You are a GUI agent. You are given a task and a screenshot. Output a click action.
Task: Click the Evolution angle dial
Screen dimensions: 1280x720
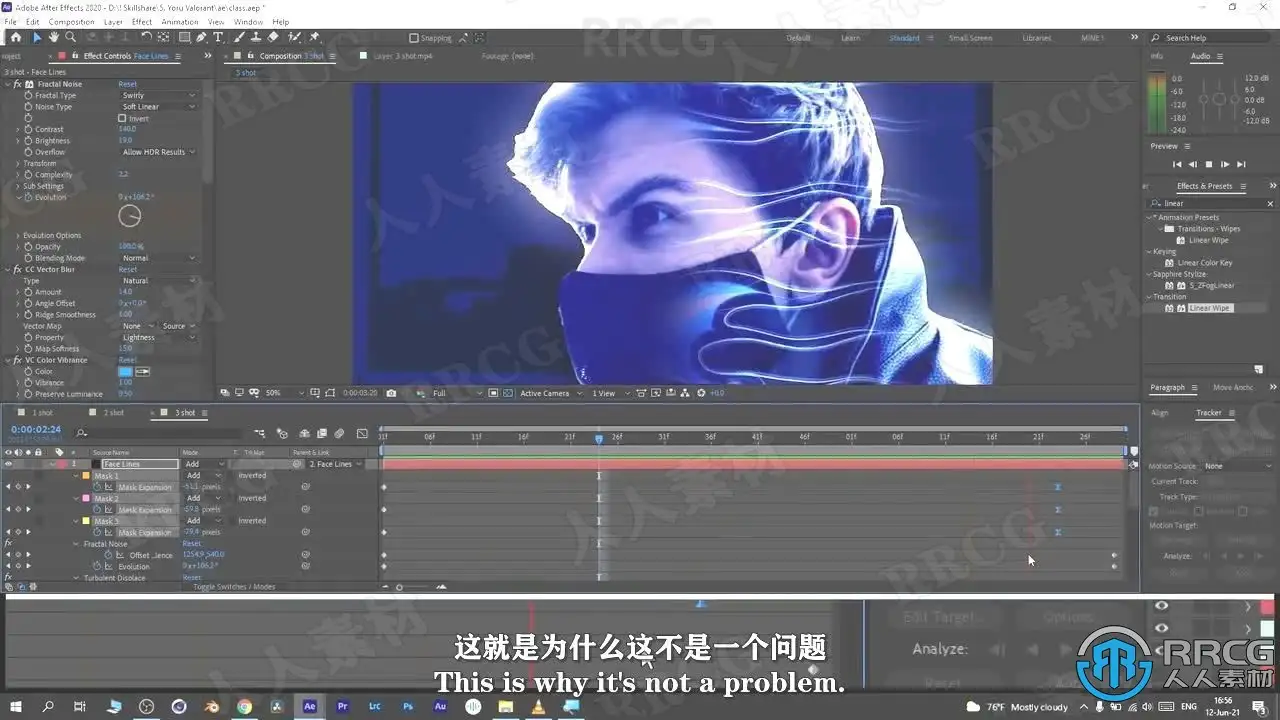(x=130, y=215)
